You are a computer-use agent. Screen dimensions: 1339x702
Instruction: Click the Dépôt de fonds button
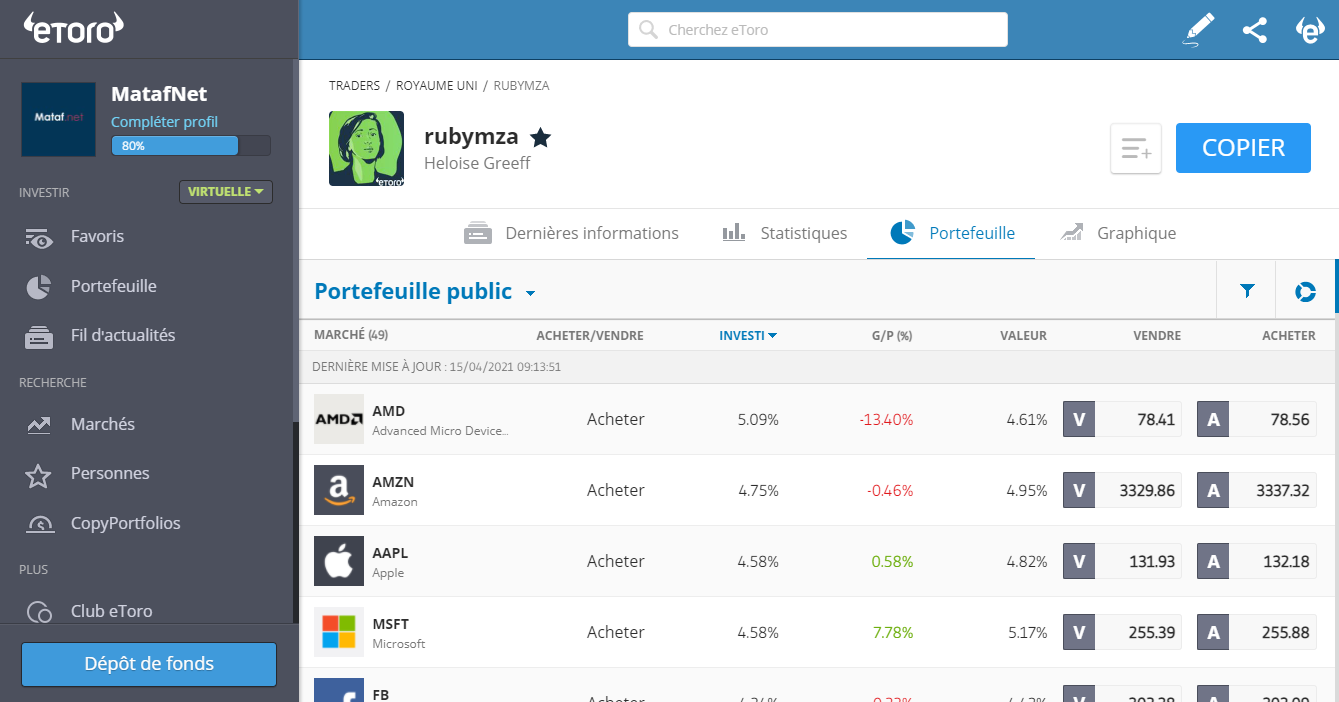tap(149, 664)
